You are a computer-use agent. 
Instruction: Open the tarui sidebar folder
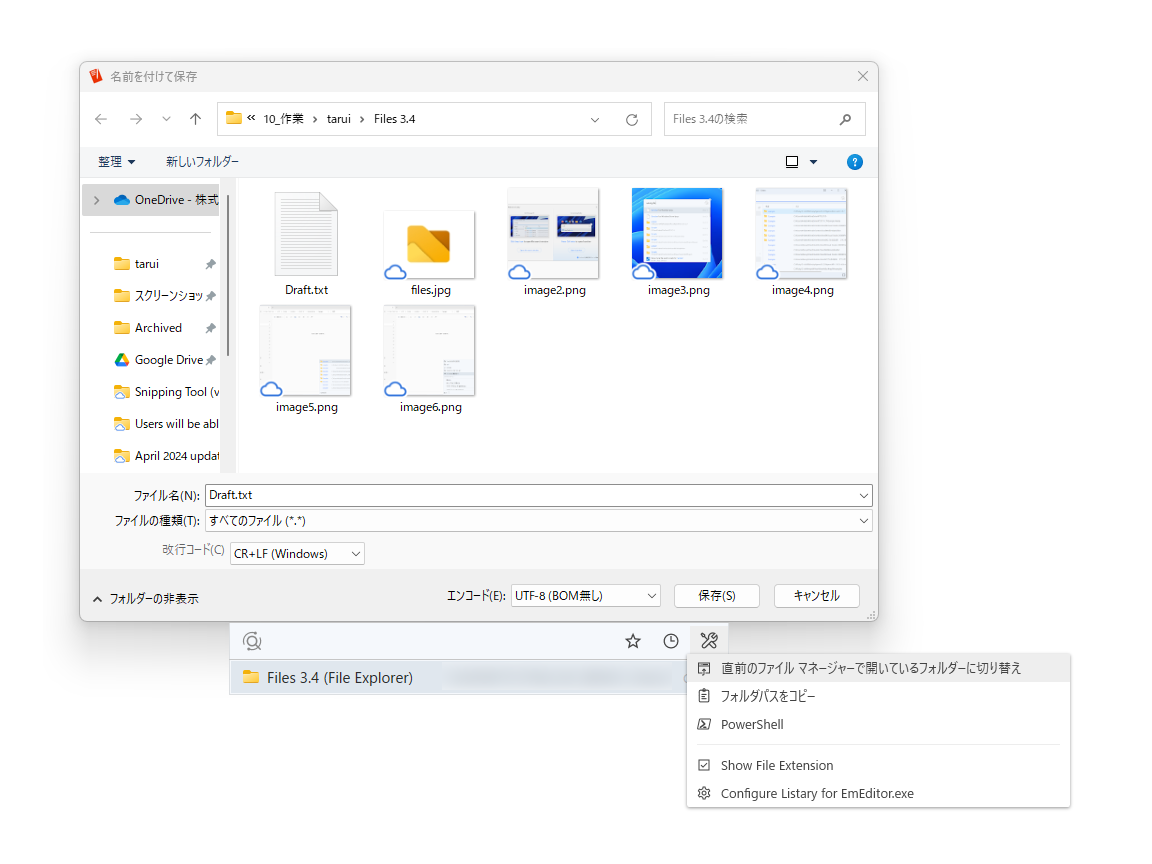[x=147, y=264]
